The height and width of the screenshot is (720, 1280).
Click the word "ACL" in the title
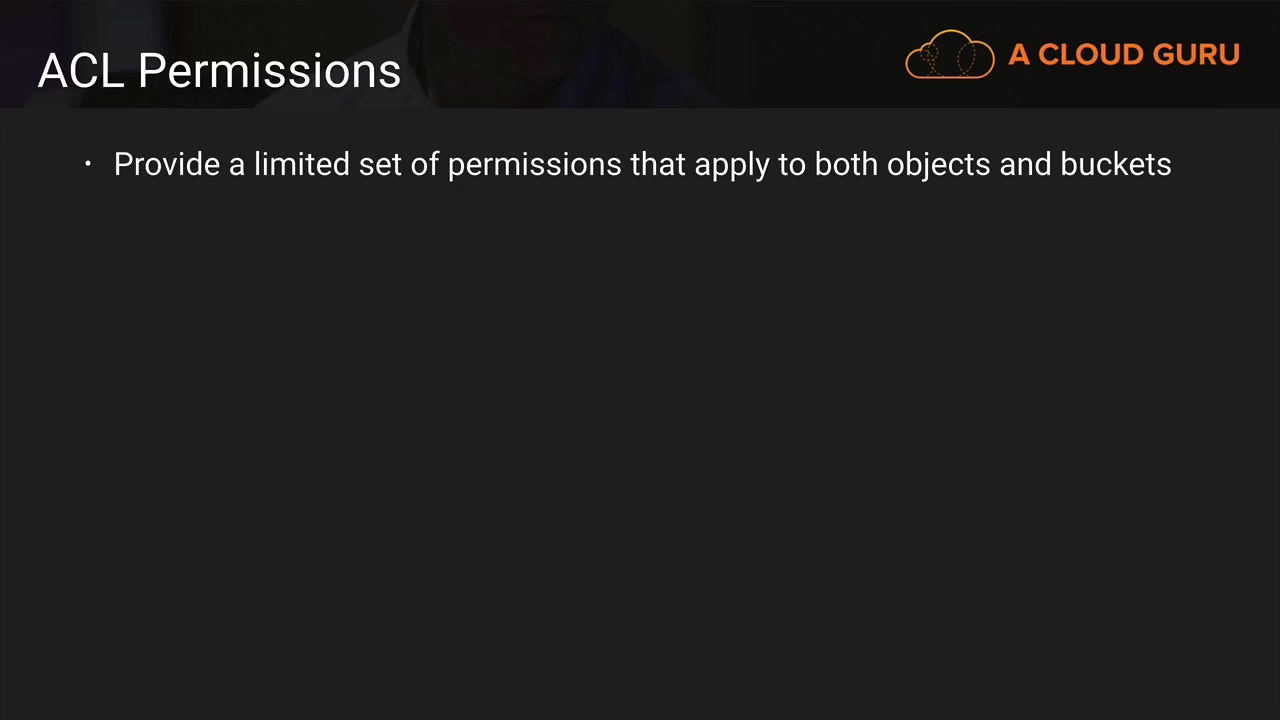pos(80,71)
